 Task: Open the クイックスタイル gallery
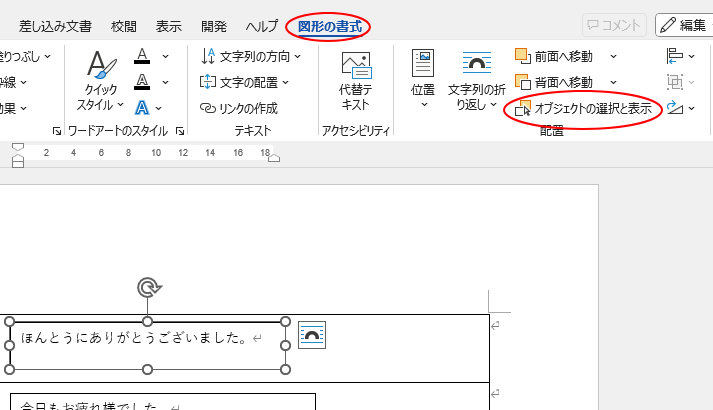tap(100, 80)
